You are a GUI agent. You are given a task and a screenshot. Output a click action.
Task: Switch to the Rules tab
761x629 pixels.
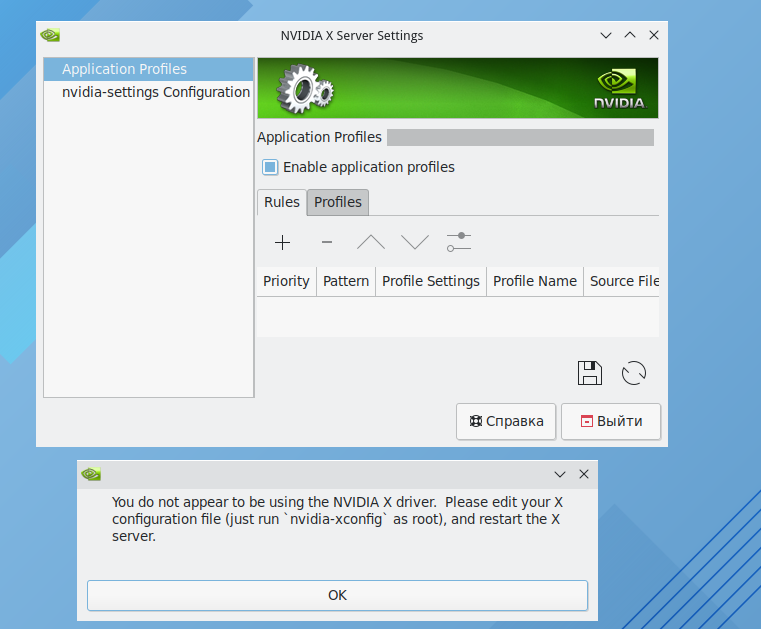[x=282, y=202]
